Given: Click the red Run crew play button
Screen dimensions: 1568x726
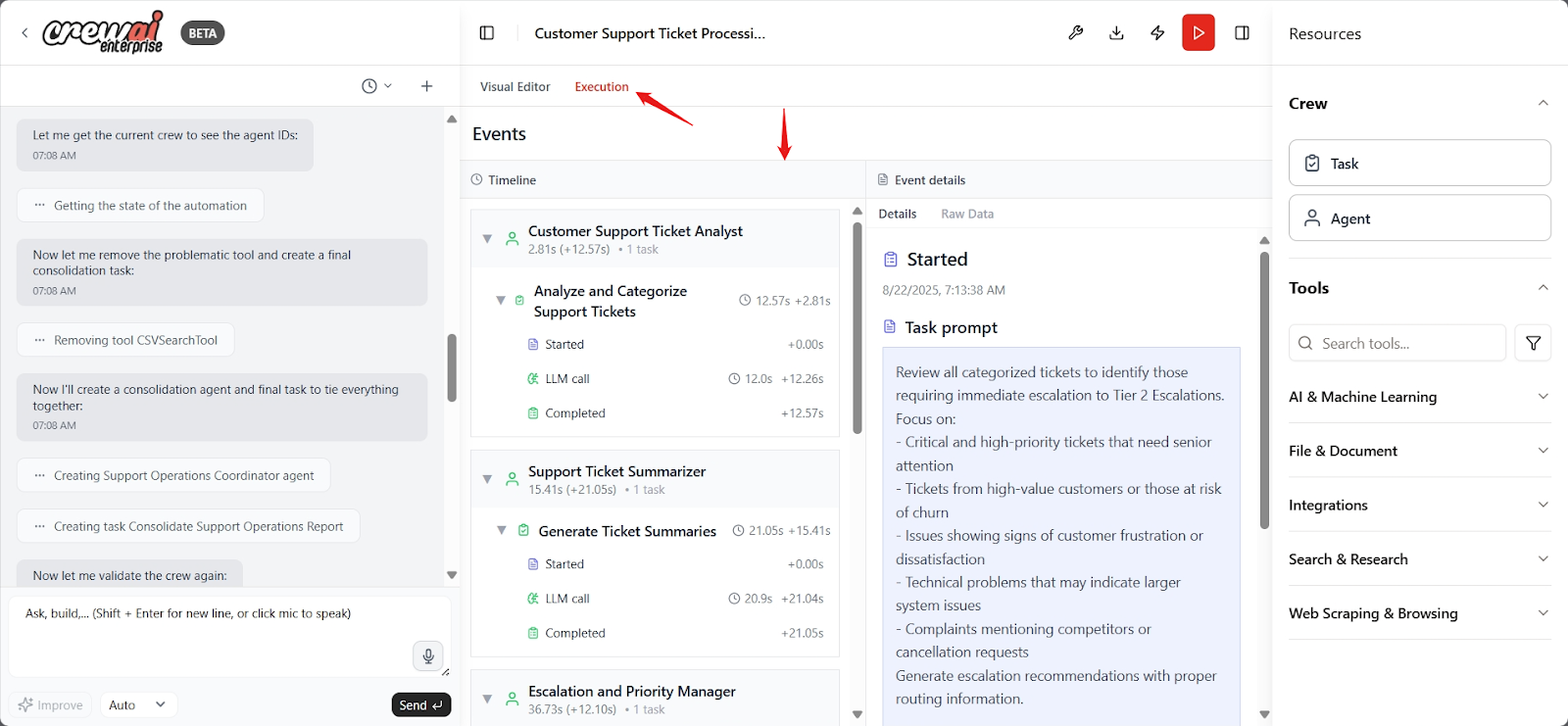Looking at the screenshot, I should point(1198,33).
